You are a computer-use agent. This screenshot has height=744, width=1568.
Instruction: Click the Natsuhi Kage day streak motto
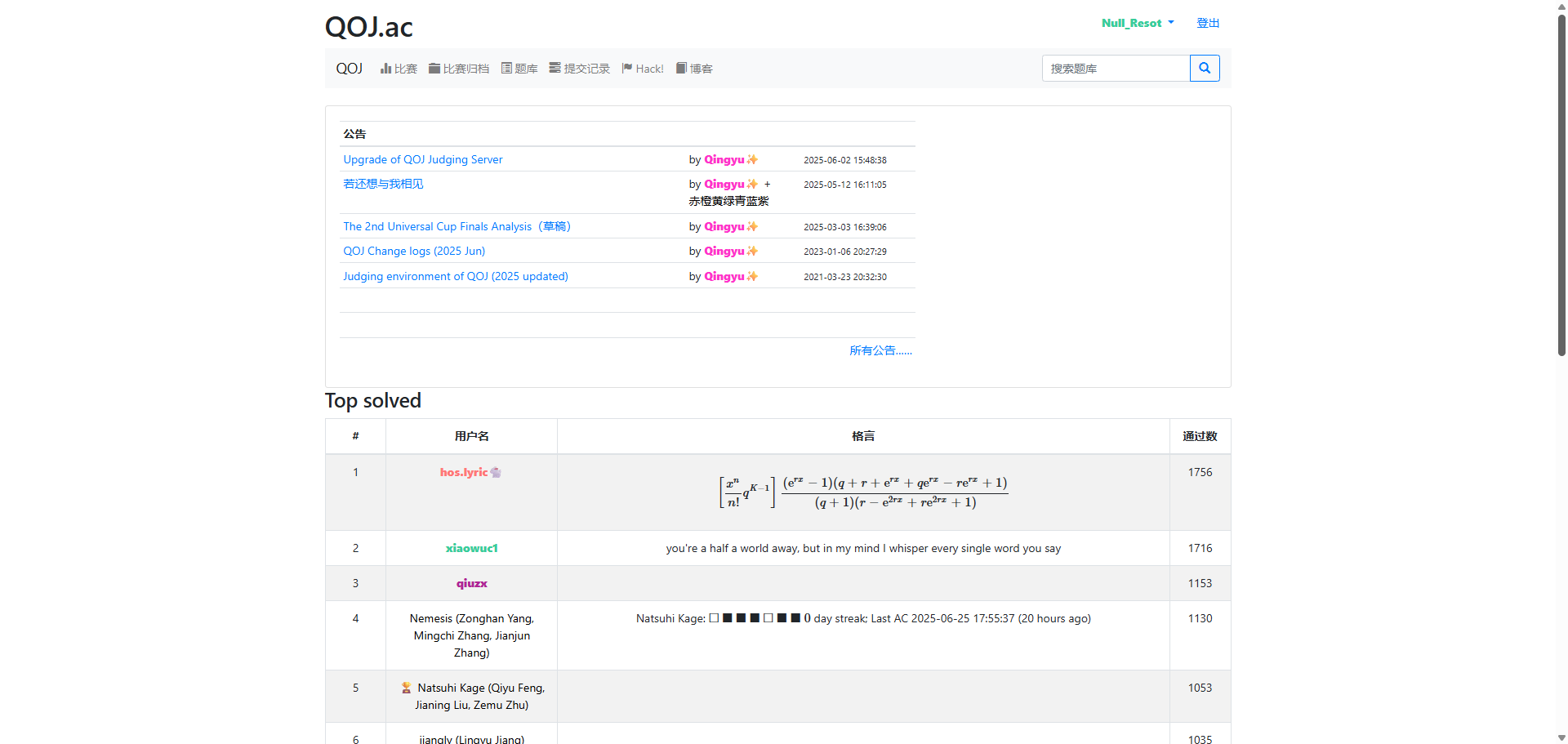coord(863,618)
